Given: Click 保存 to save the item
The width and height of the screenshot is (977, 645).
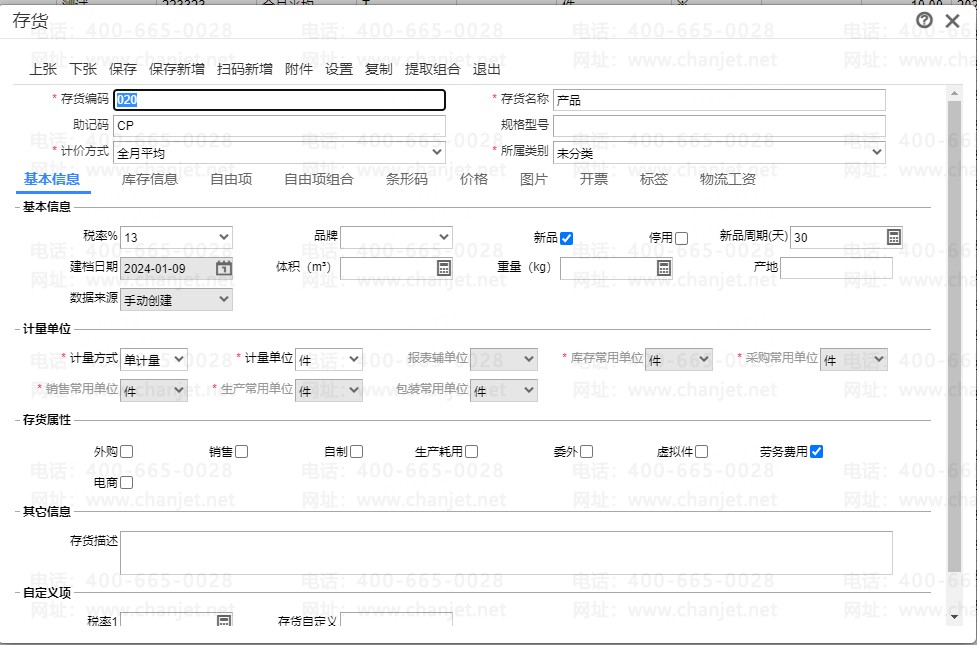Looking at the screenshot, I should [x=123, y=69].
